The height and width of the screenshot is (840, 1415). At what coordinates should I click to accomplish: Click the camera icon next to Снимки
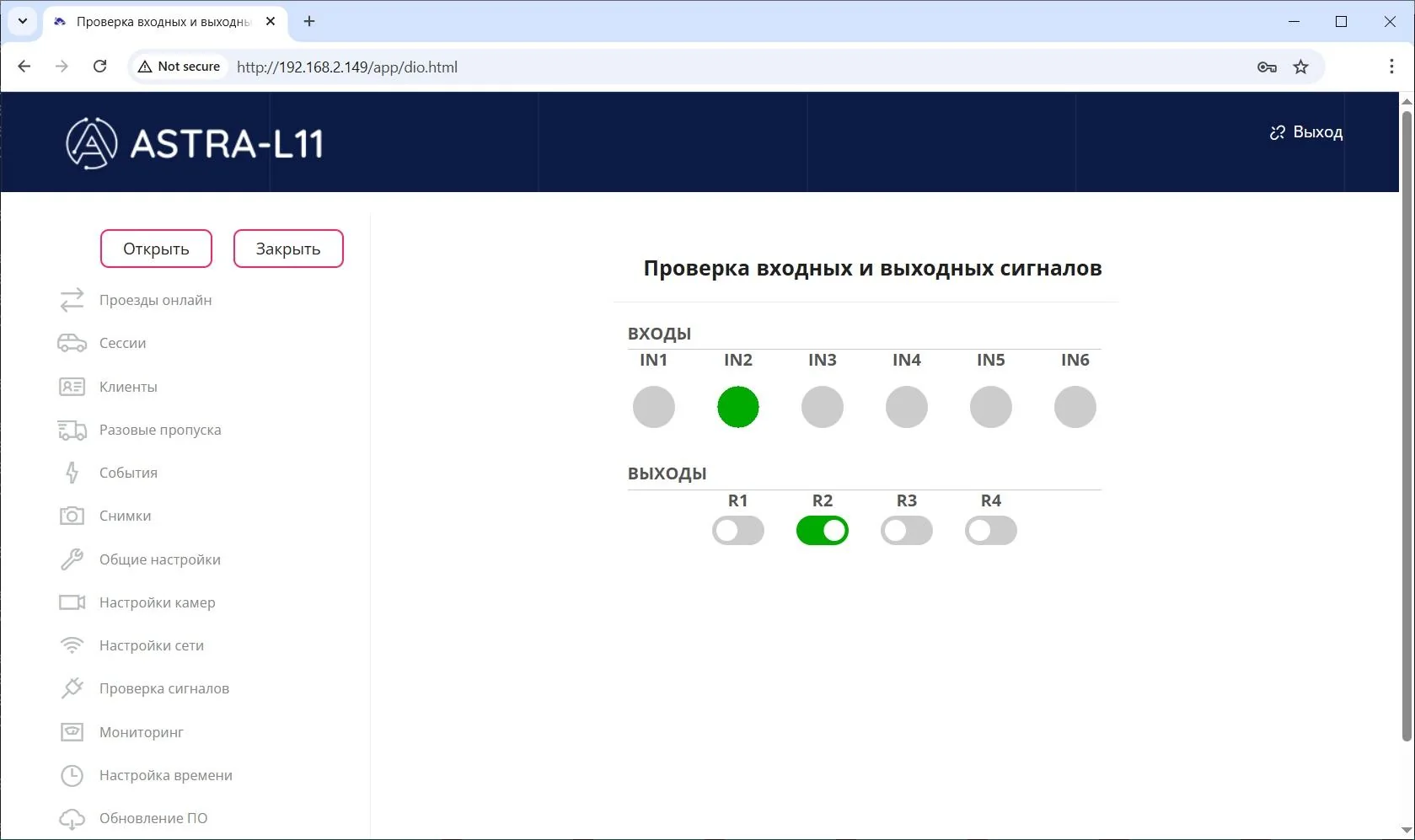[72, 516]
